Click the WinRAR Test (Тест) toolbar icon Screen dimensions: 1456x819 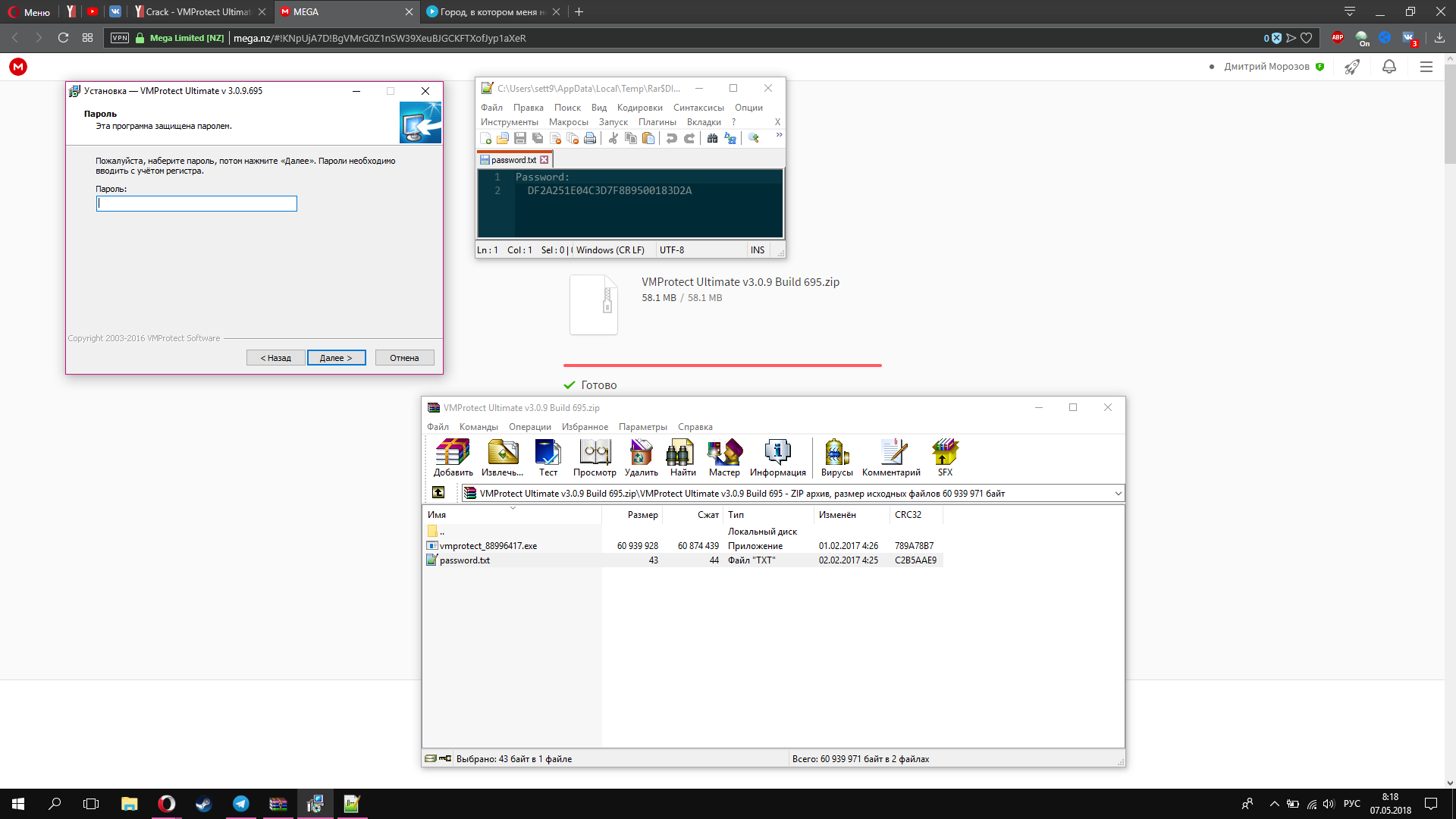[548, 457]
